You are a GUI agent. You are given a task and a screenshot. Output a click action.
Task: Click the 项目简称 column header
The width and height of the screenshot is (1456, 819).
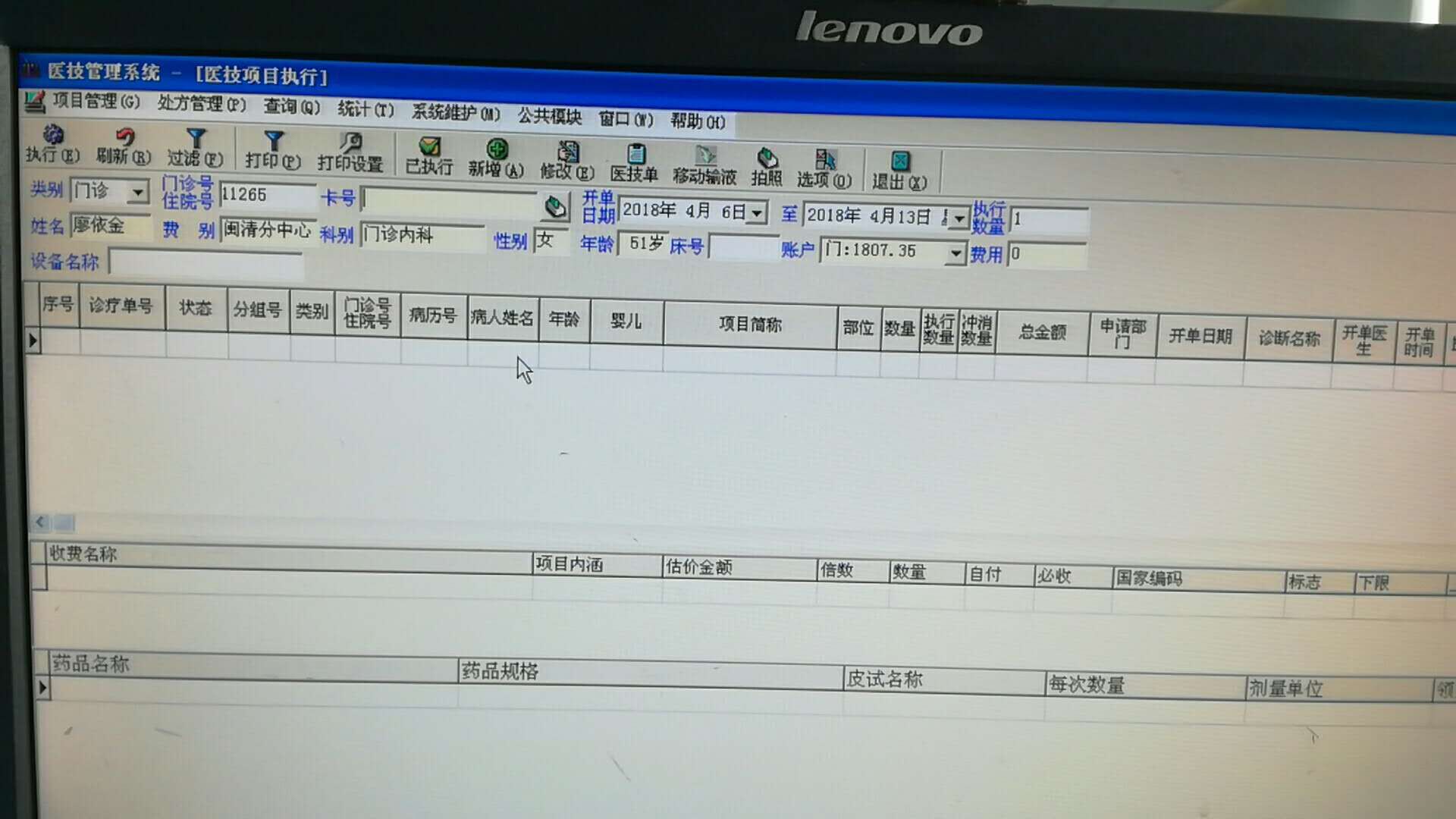coord(750,325)
